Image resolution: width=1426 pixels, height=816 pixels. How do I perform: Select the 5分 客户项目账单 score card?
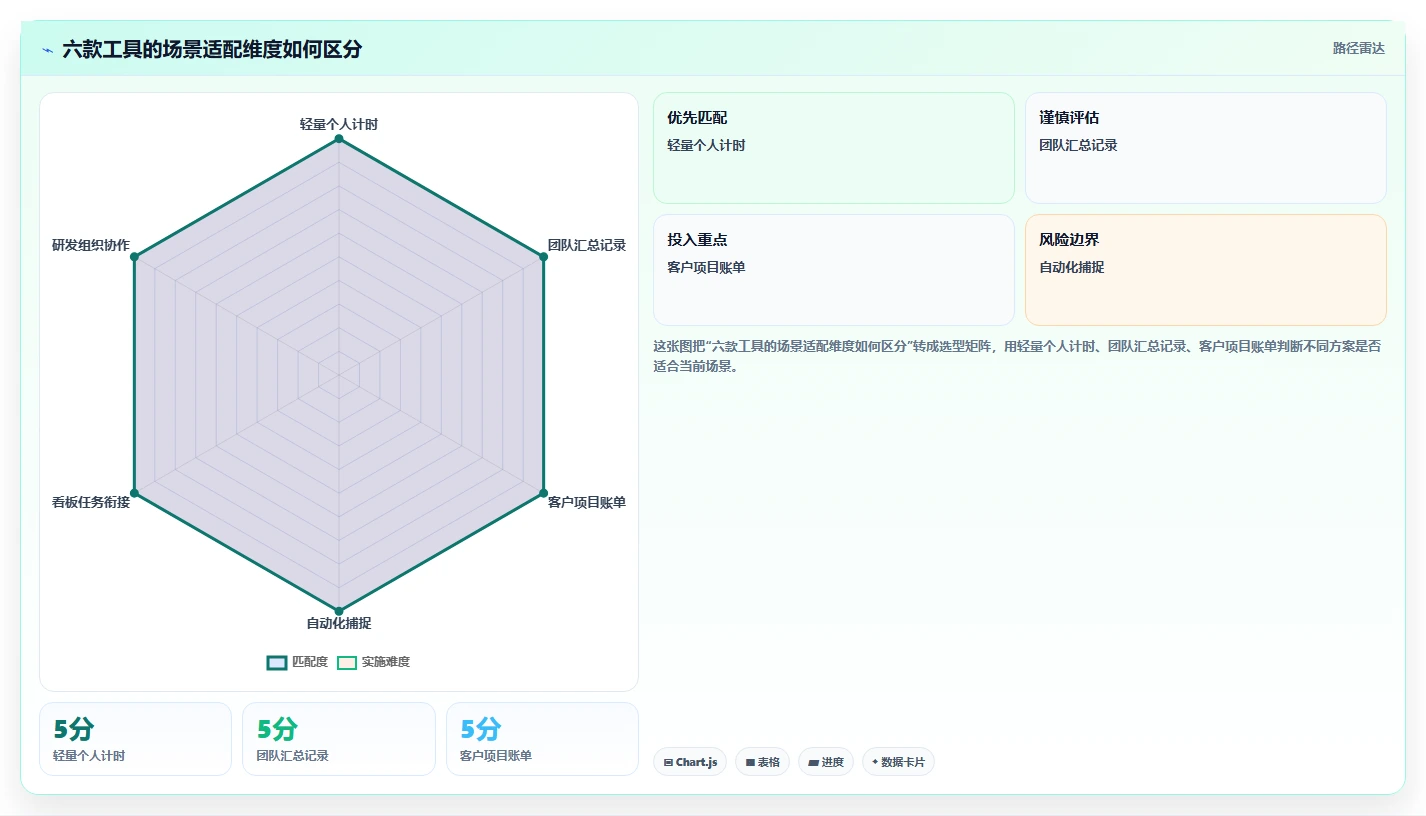(x=542, y=739)
